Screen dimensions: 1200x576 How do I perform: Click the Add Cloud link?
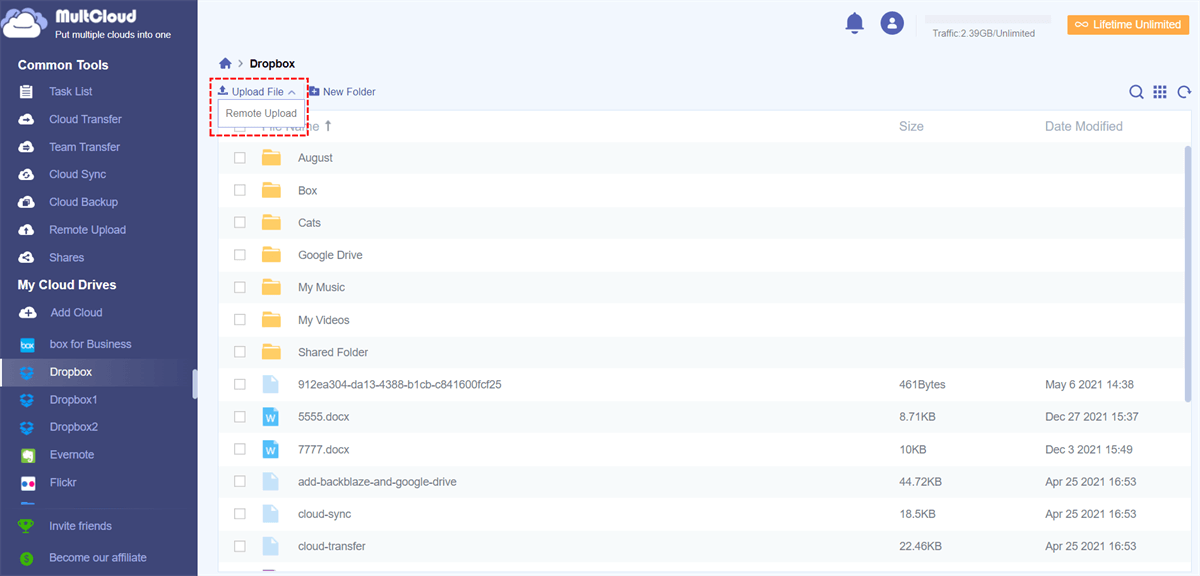coord(76,313)
